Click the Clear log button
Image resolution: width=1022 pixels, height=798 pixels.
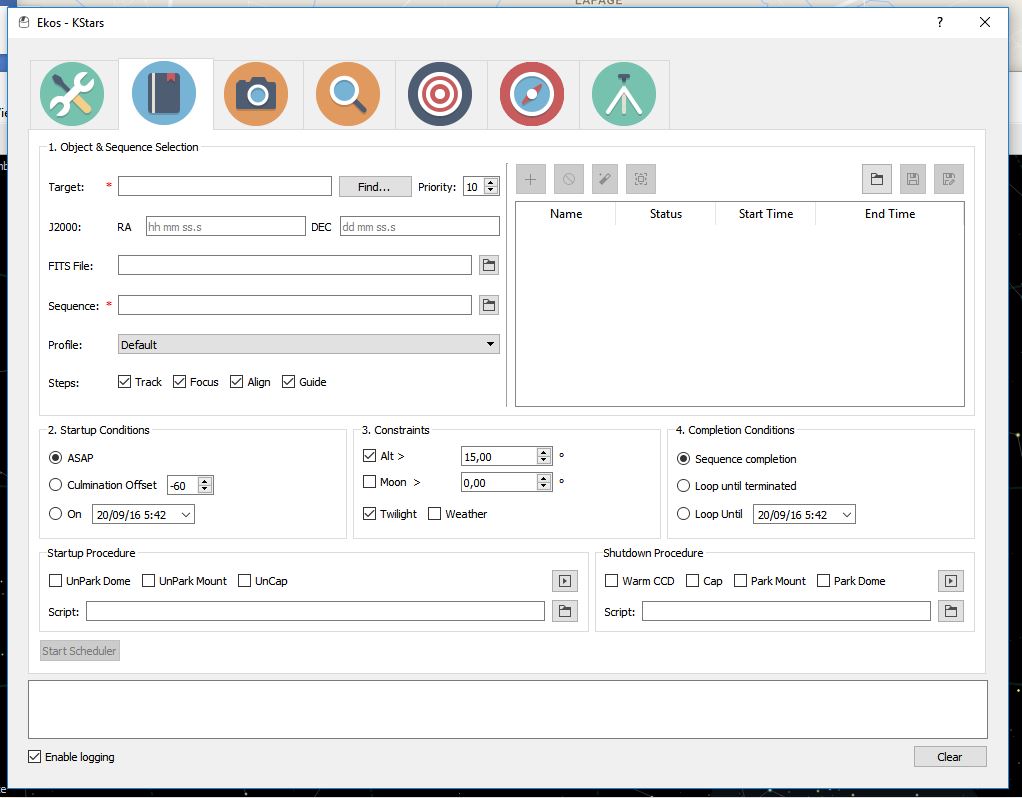point(950,756)
